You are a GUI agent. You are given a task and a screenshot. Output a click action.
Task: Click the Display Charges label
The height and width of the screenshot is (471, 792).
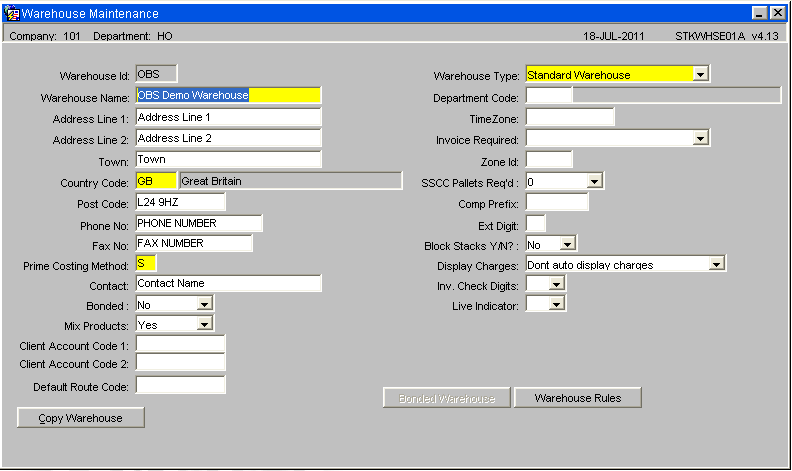click(x=478, y=266)
